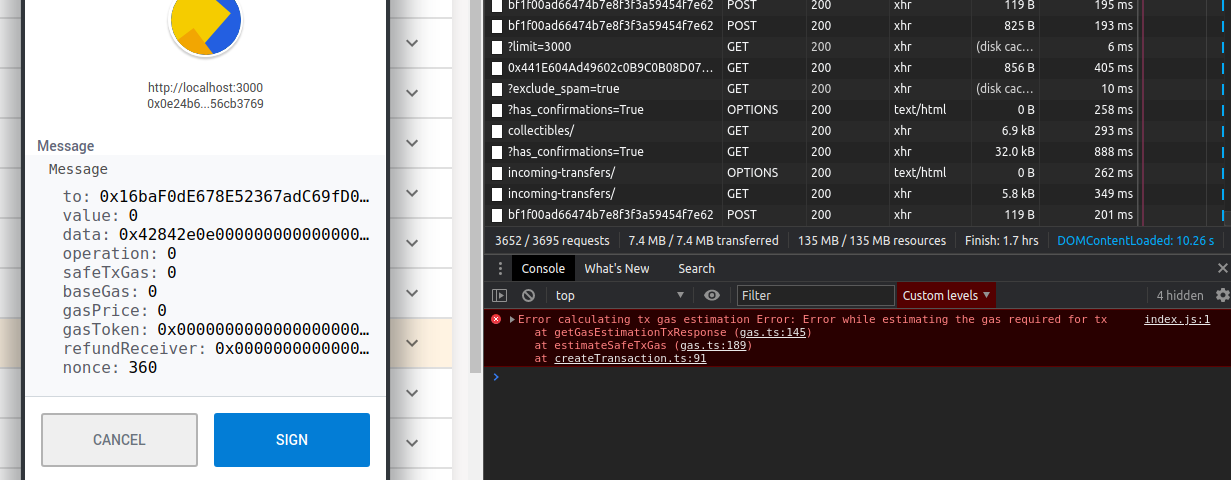Open the gas.ts:145 source link
Viewport: 1231px width, 480px height.
pyautogui.click(x=771, y=333)
